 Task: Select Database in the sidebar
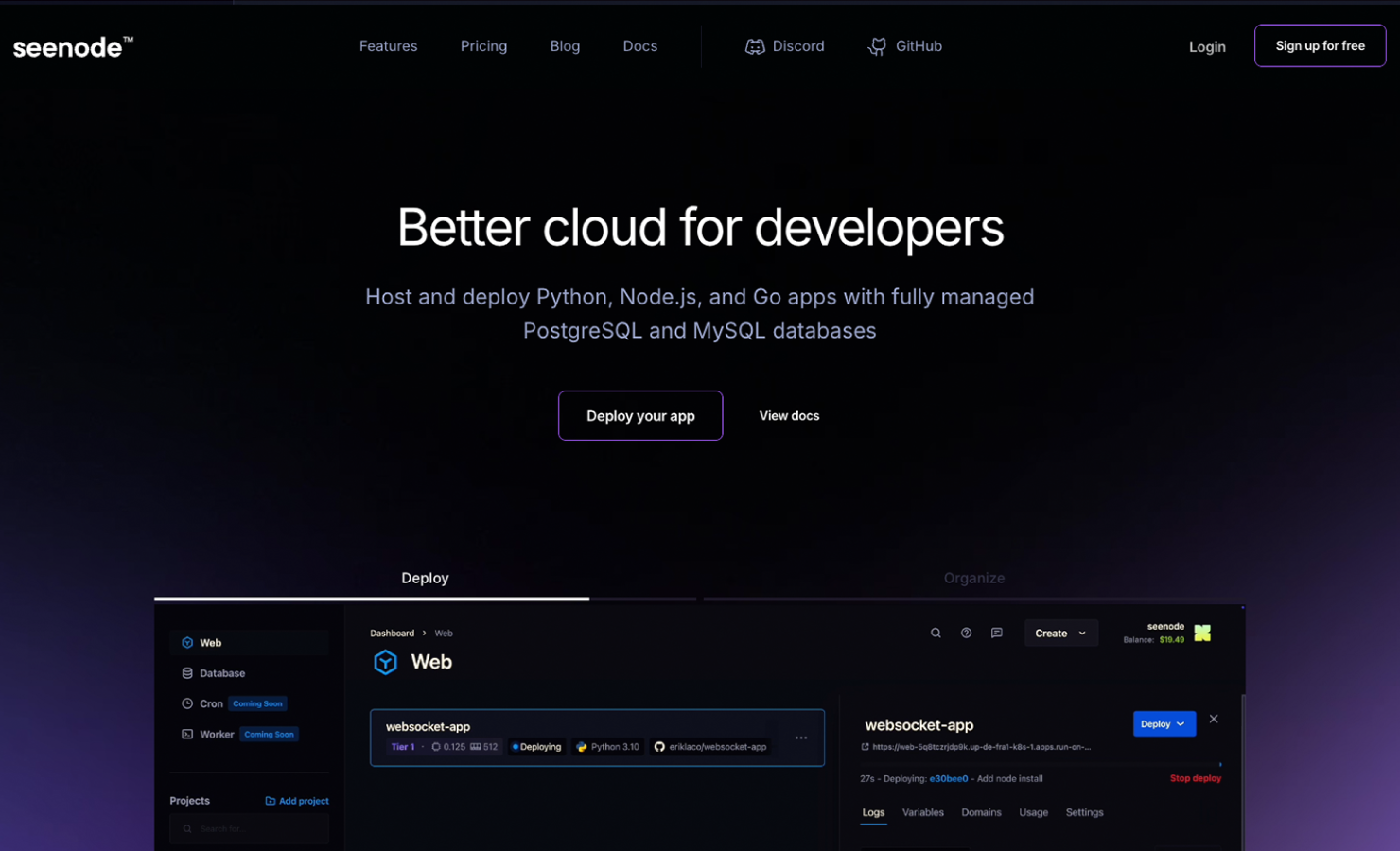(222, 673)
